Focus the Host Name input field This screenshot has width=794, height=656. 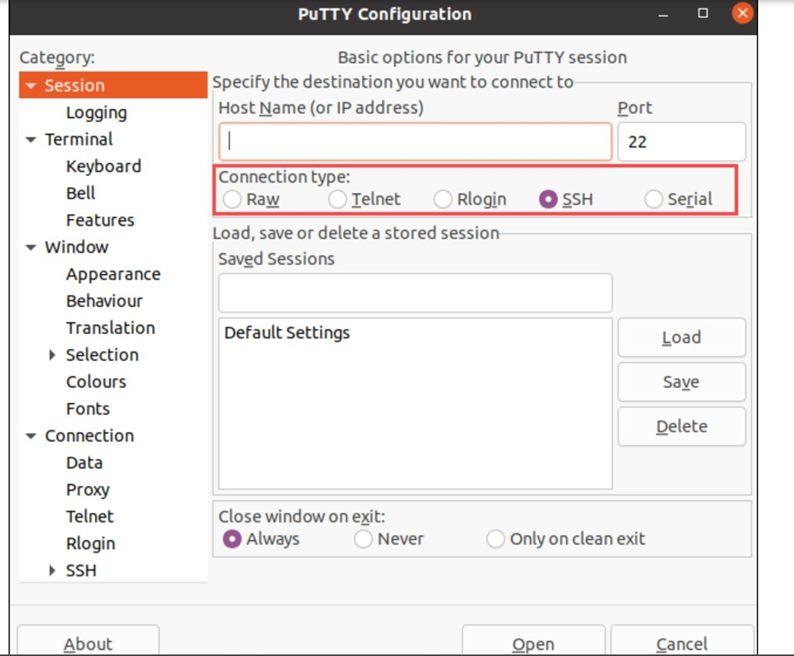pos(415,141)
